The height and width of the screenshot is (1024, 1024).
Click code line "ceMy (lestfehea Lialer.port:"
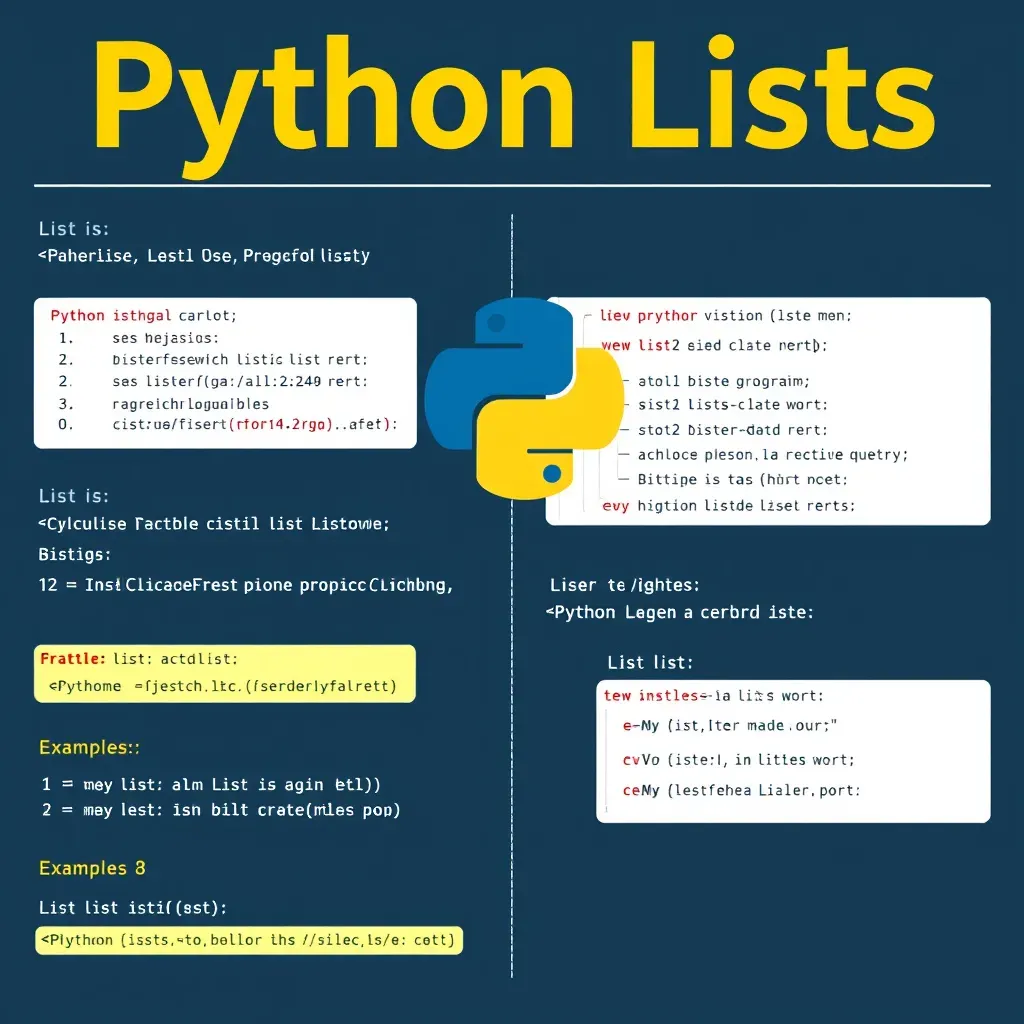(741, 790)
